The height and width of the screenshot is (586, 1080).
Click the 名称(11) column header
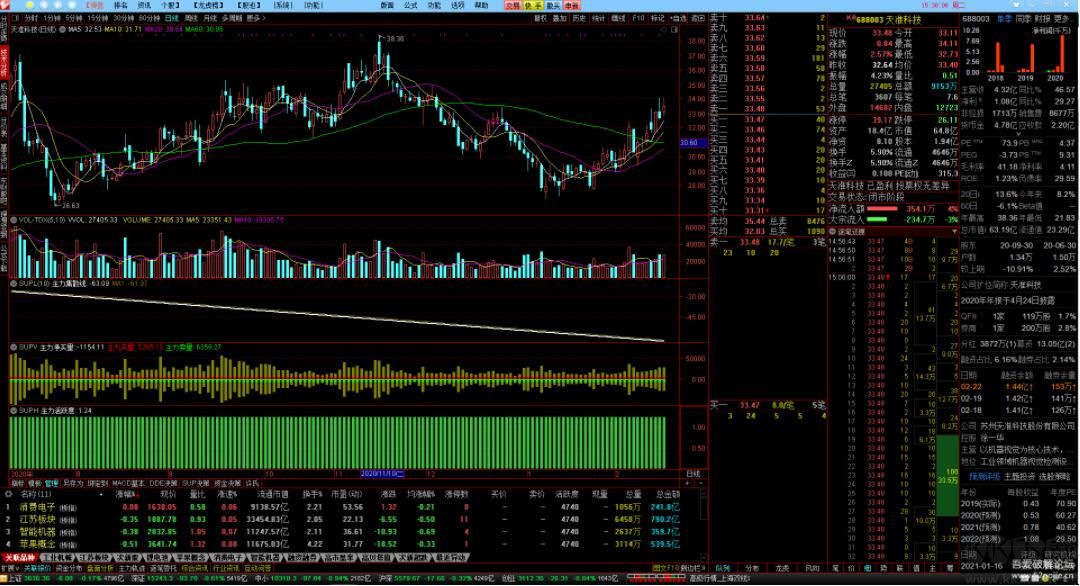click(37, 494)
